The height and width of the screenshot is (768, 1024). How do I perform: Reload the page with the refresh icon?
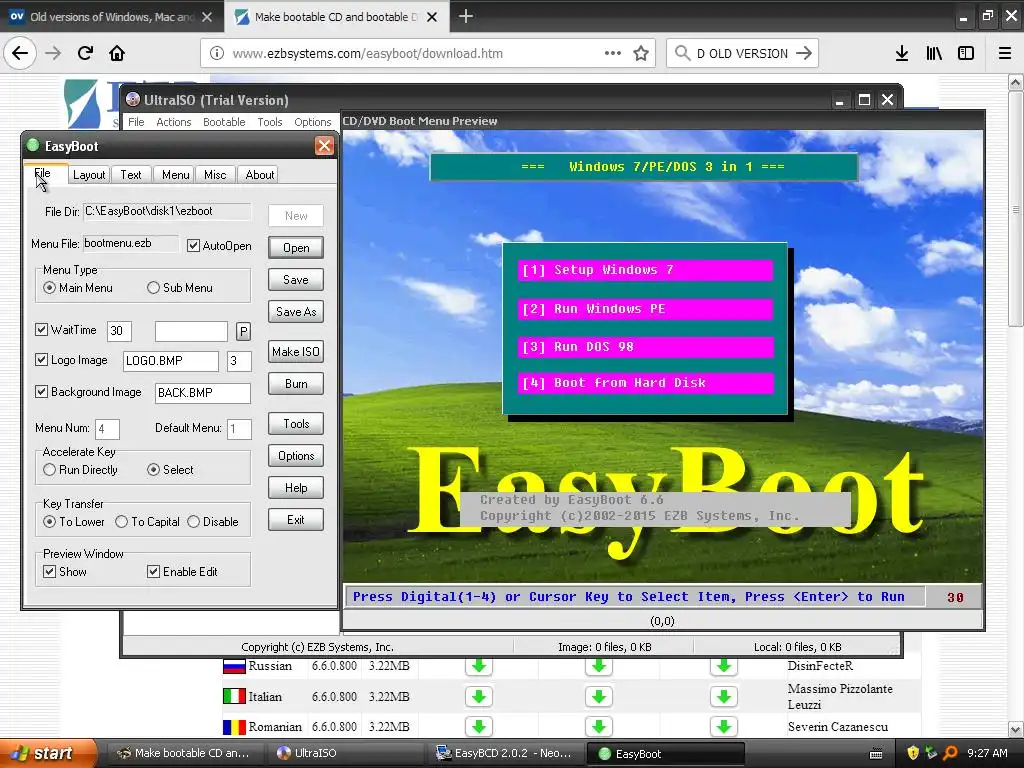tap(85, 53)
